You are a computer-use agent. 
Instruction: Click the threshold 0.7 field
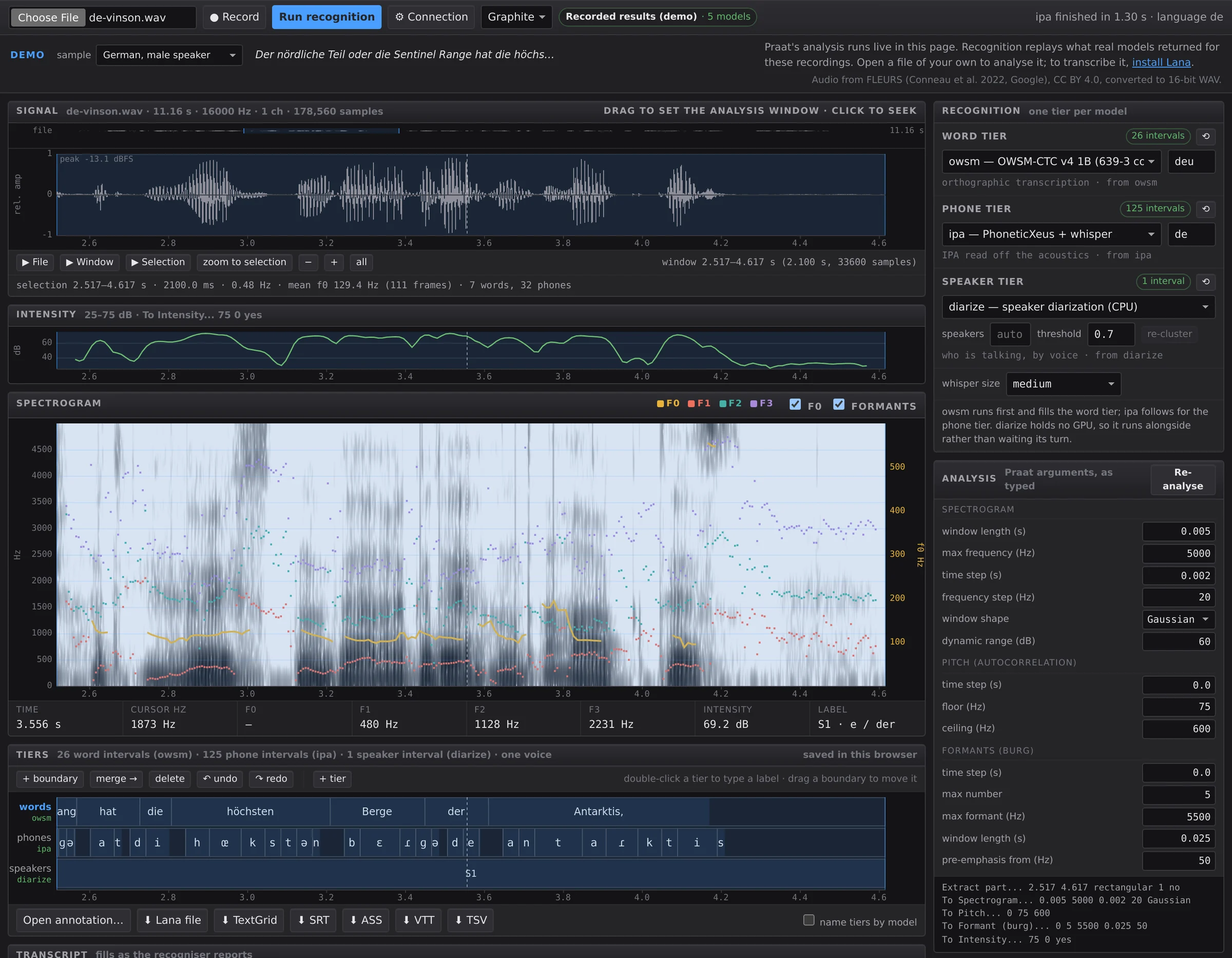click(x=1111, y=334)
